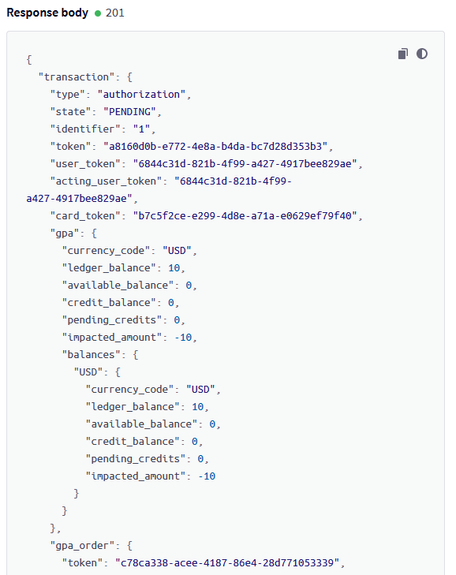
Task: Click the "gpa" object key
Action: coord(65,233)
